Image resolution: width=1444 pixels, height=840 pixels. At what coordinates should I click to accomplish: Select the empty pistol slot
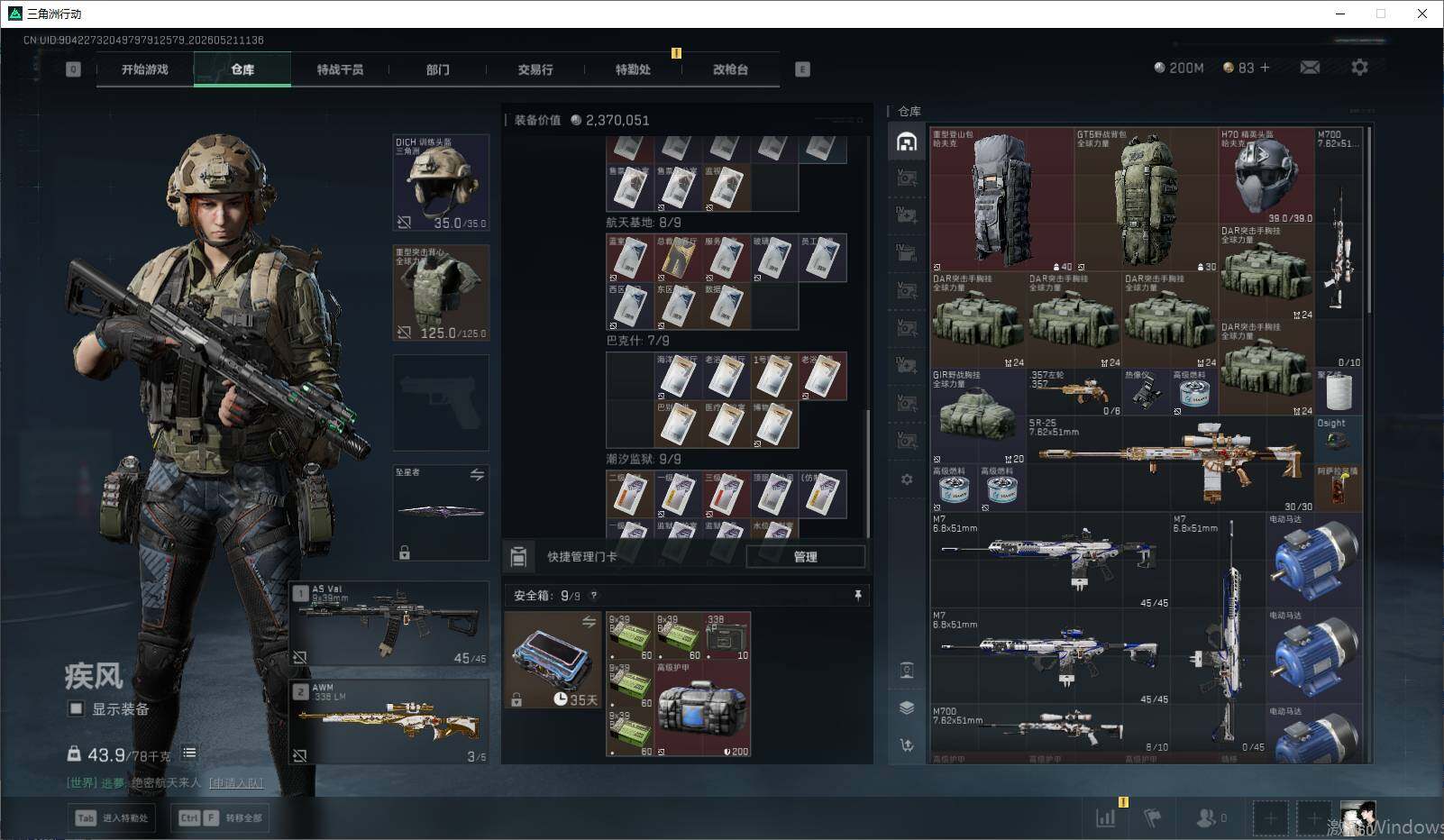441,403
